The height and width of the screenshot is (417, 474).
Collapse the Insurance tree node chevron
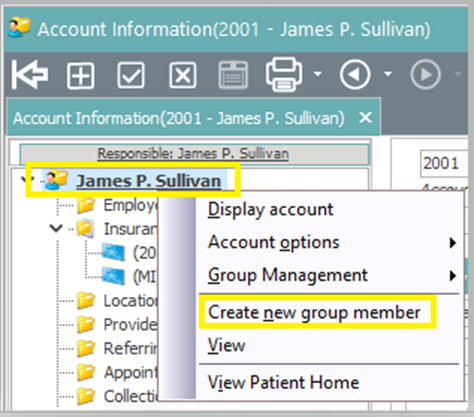click(x=56, y=228)
